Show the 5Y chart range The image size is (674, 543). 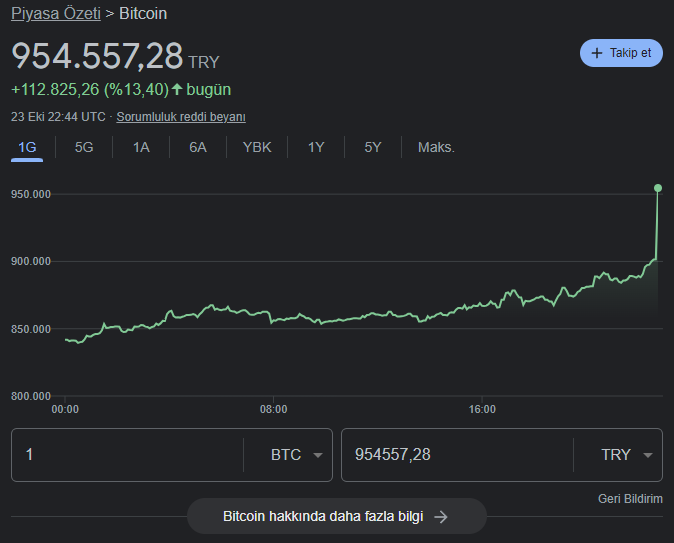(x=373, y=147)
